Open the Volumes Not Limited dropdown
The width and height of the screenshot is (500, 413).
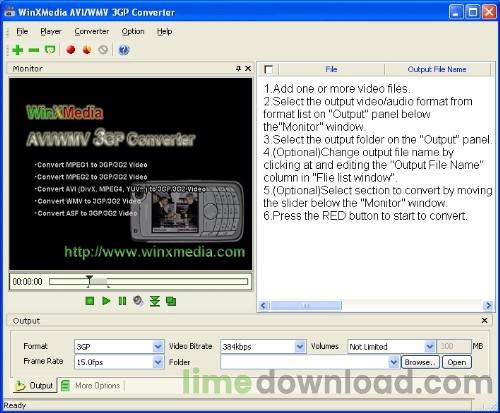(x=430, y=347)
